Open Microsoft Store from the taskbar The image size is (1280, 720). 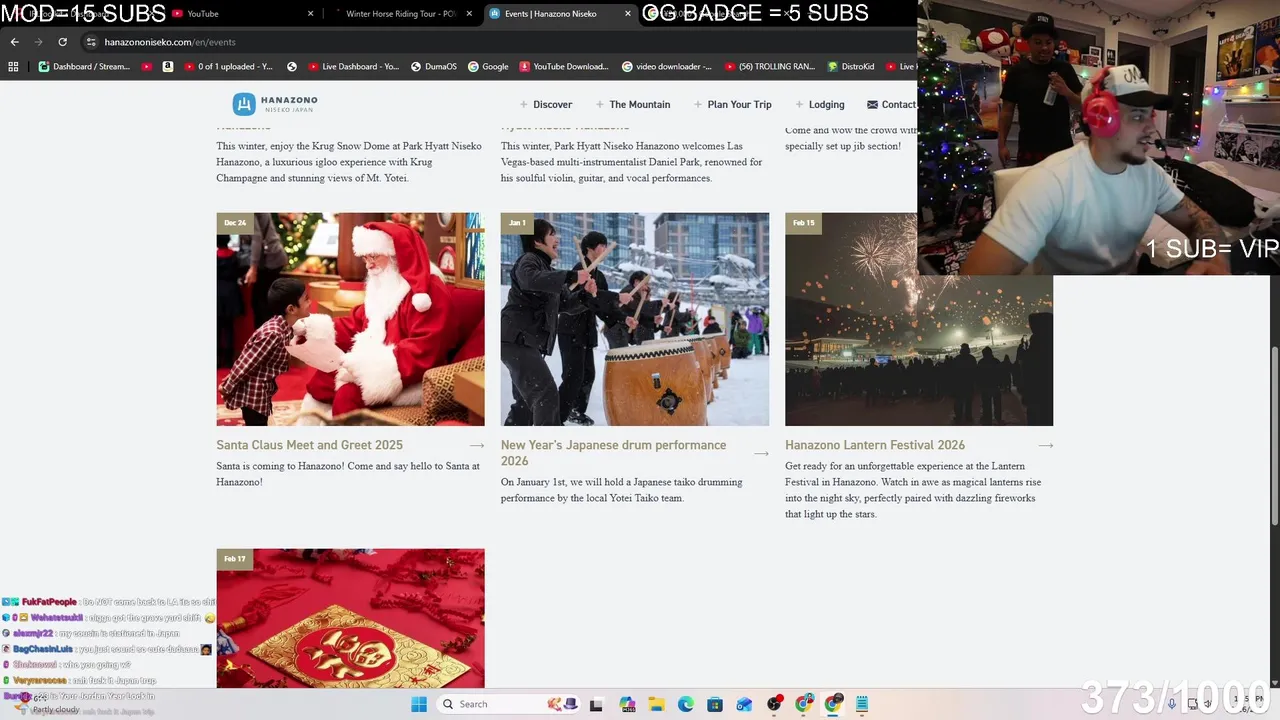coord(715,704)
